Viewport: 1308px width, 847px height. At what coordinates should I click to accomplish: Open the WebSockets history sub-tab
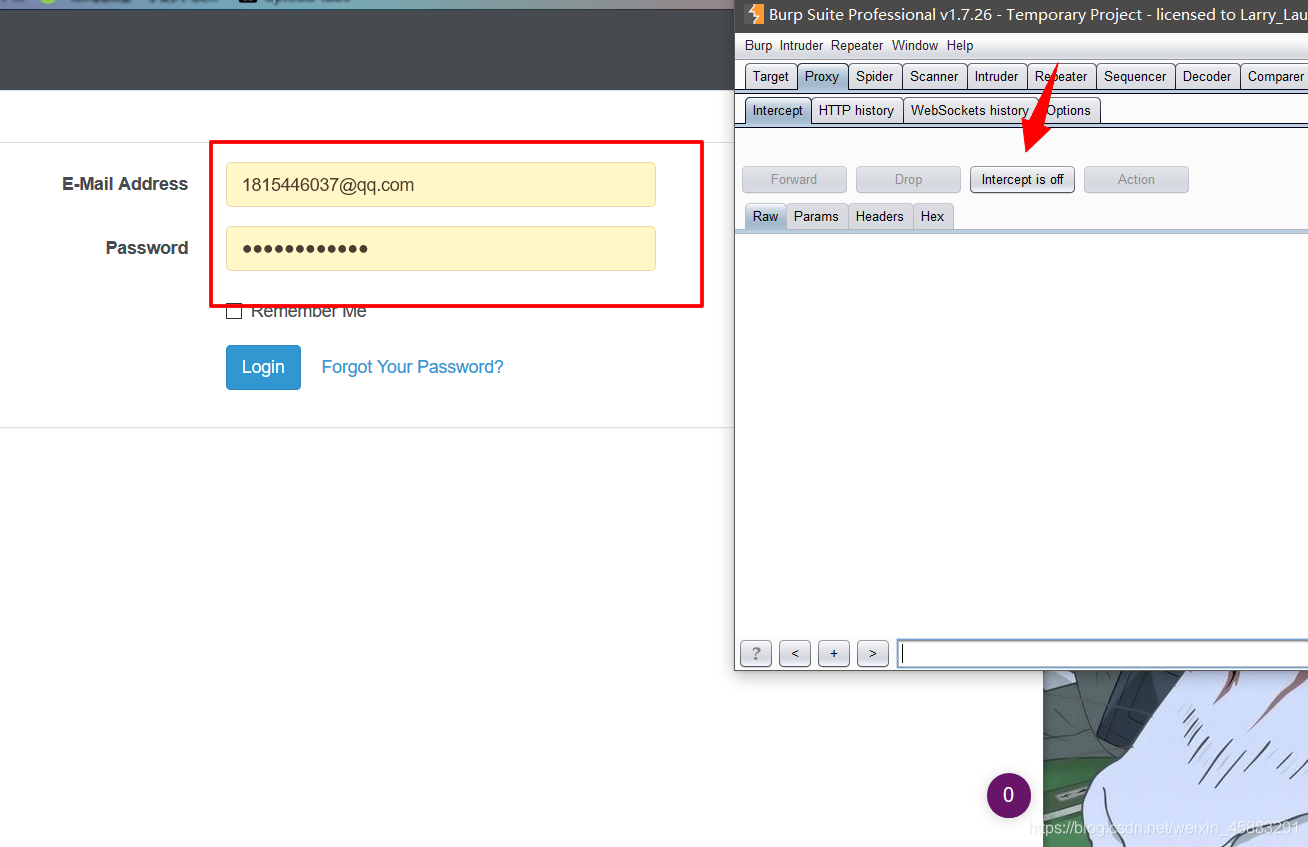click(969, 110)
